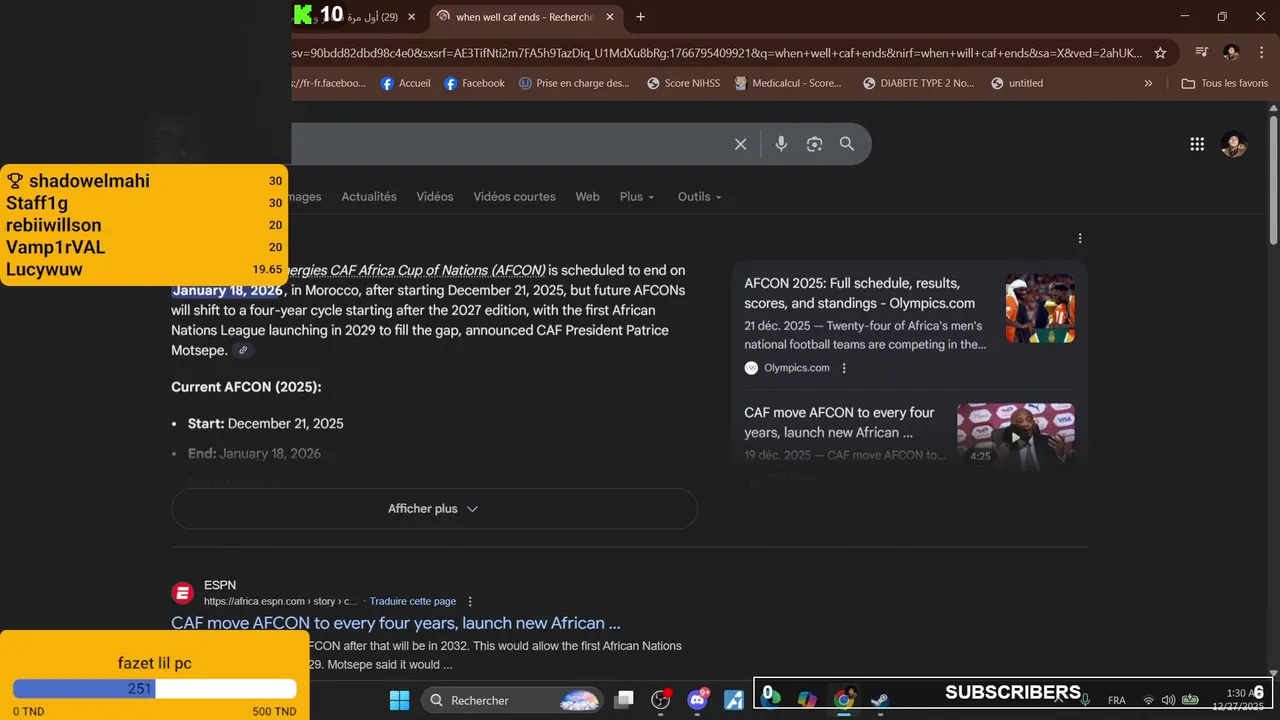The width and height of the screenshot is (1280, 720).
Task: Open the untitled bookmark
Action: (x=1017, y=84)
